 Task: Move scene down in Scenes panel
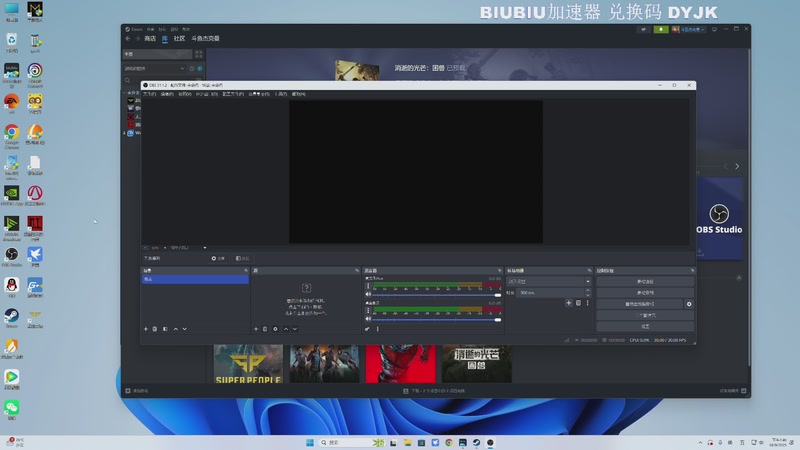click(x=185, y=329)
